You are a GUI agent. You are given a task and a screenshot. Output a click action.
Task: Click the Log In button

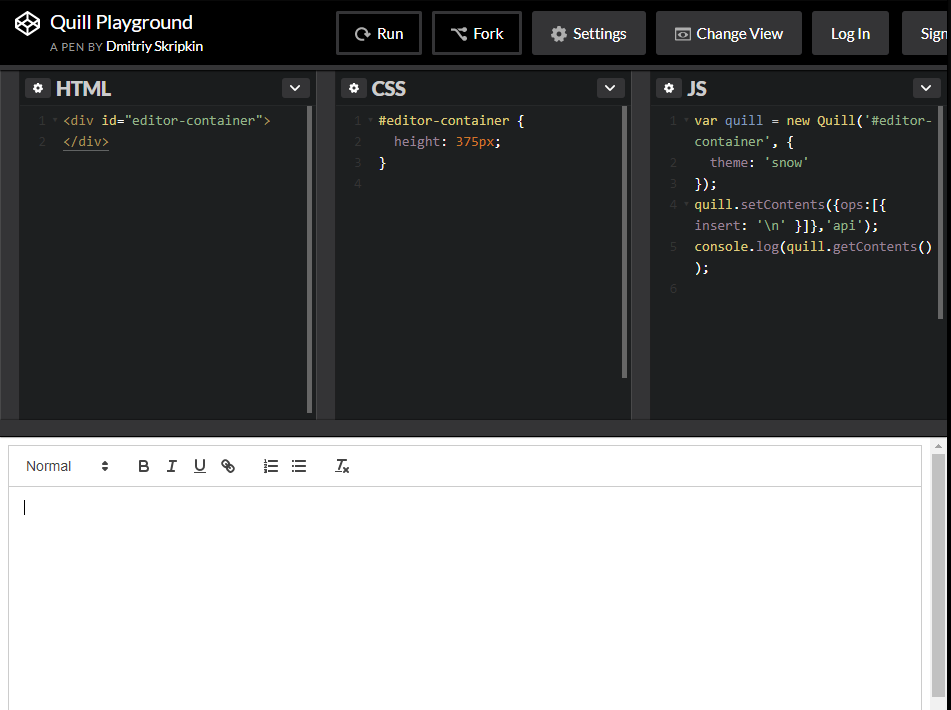(x=850, y=33)
